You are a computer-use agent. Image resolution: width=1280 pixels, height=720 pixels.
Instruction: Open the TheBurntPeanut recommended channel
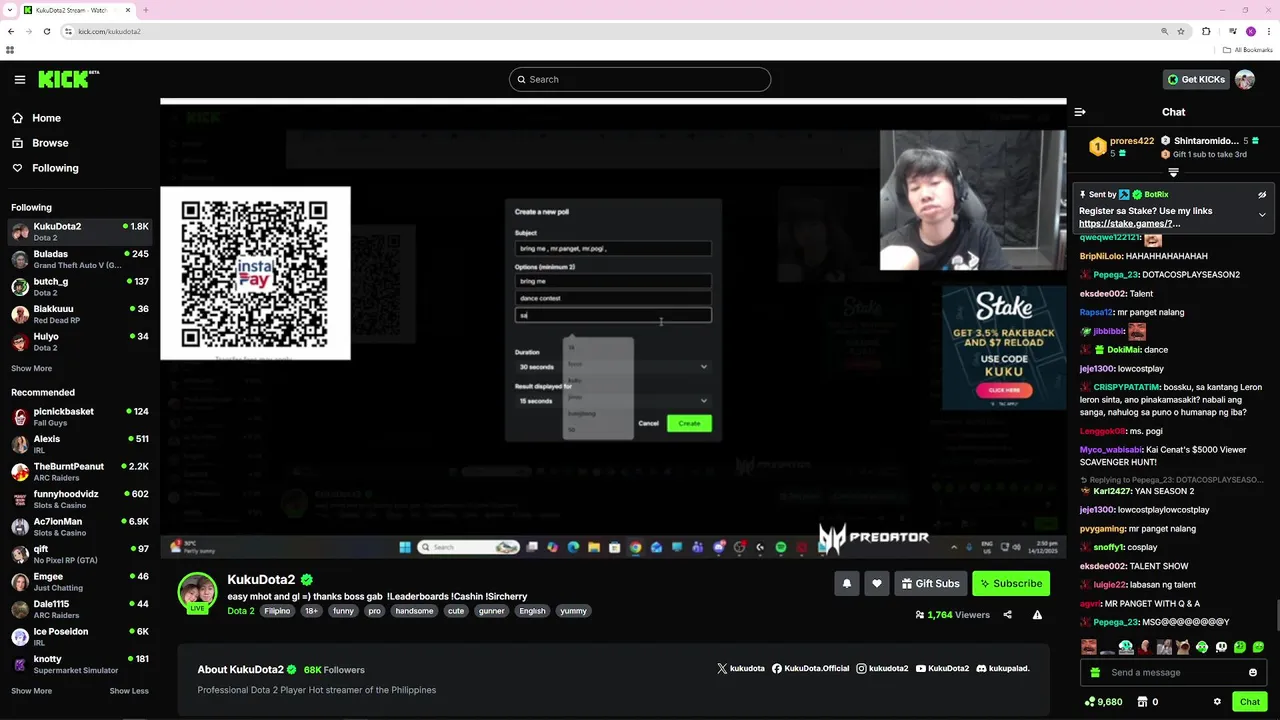click(80, 472)
